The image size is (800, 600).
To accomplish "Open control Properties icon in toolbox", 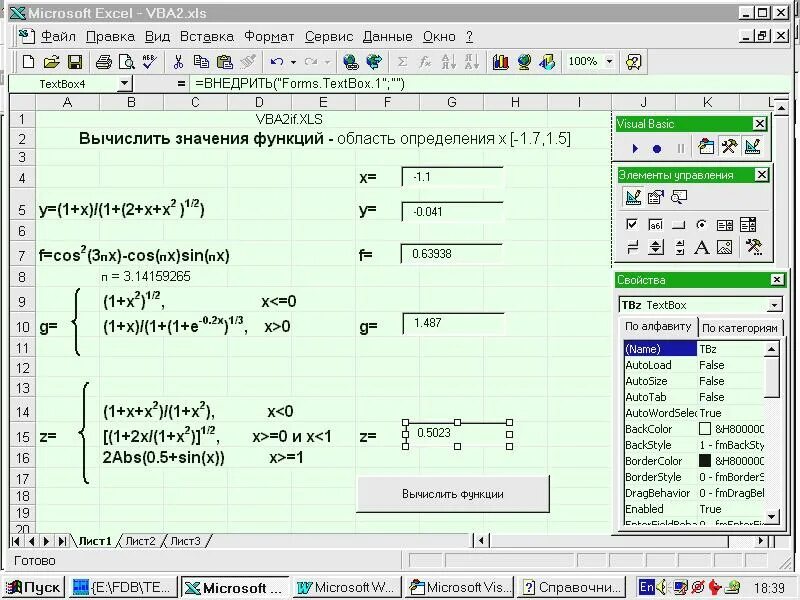I will (656, 197).
